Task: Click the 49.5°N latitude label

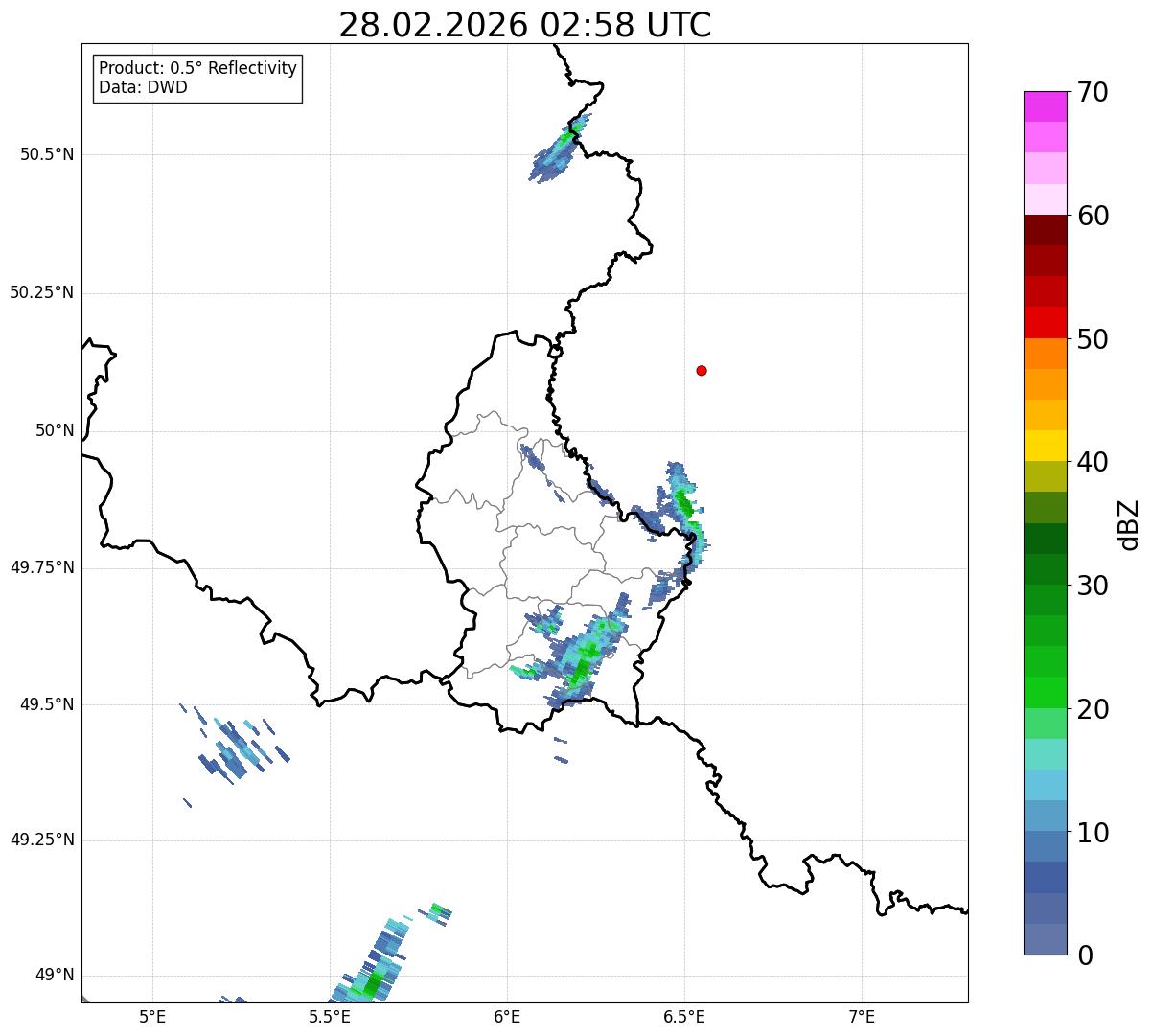Action: 47,704
